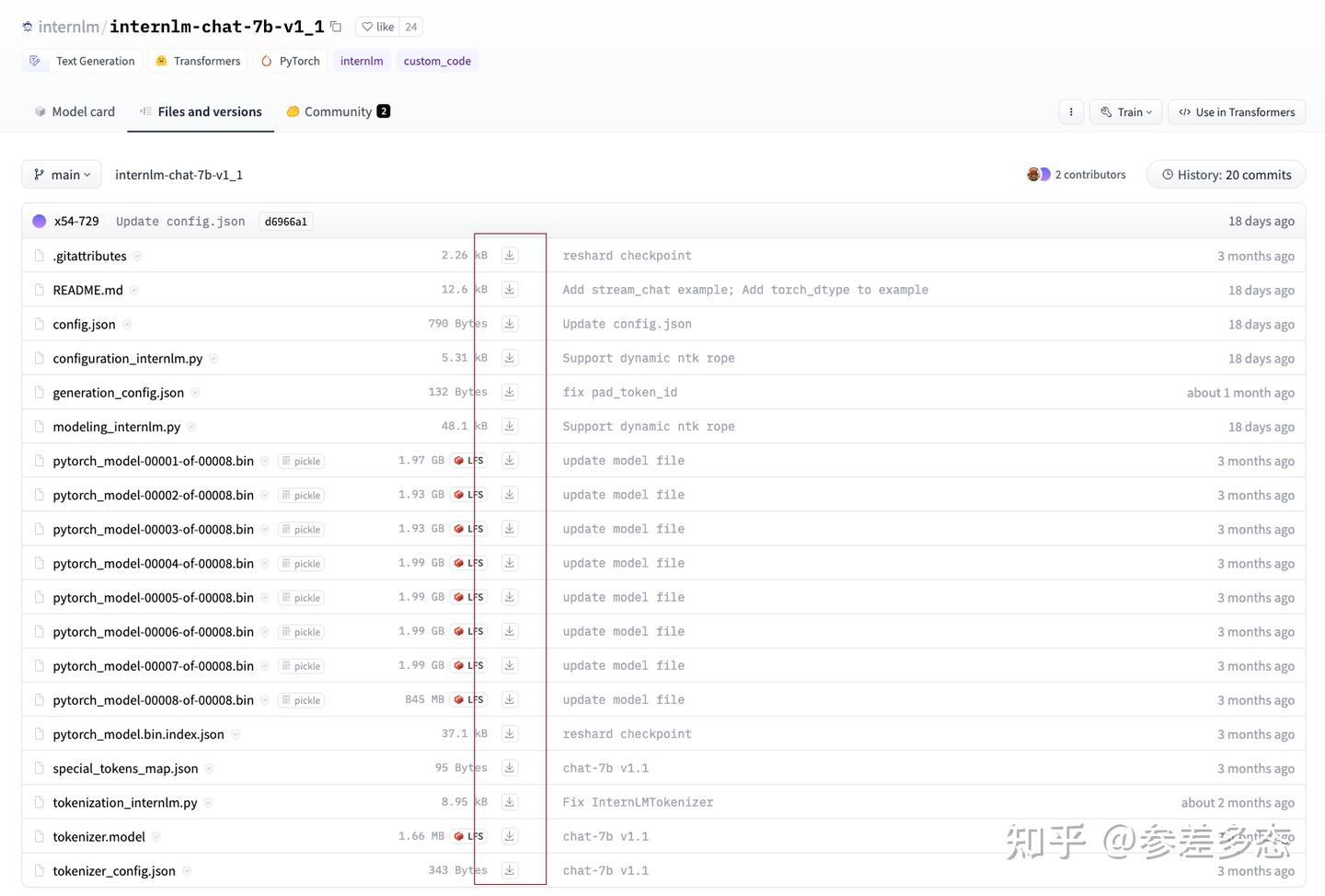1325x896 pixels.
Task: Open the main branch selector
Action: pyautogui.click(x=61, y=174)
